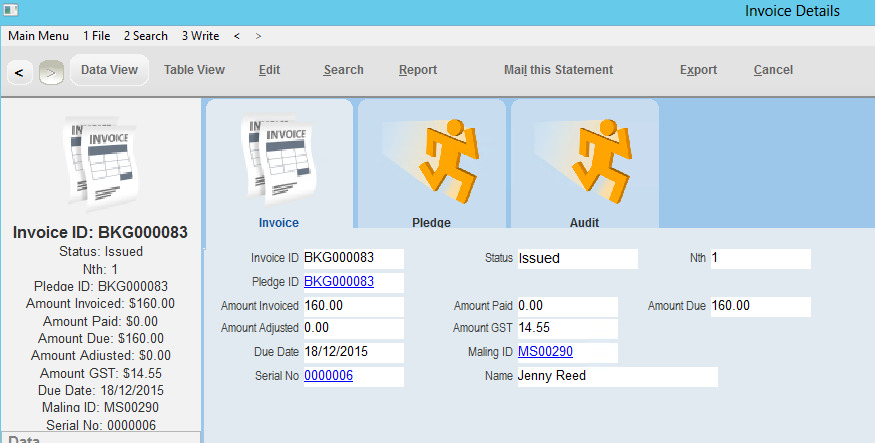Open the Main Menu

coord(39,36)
